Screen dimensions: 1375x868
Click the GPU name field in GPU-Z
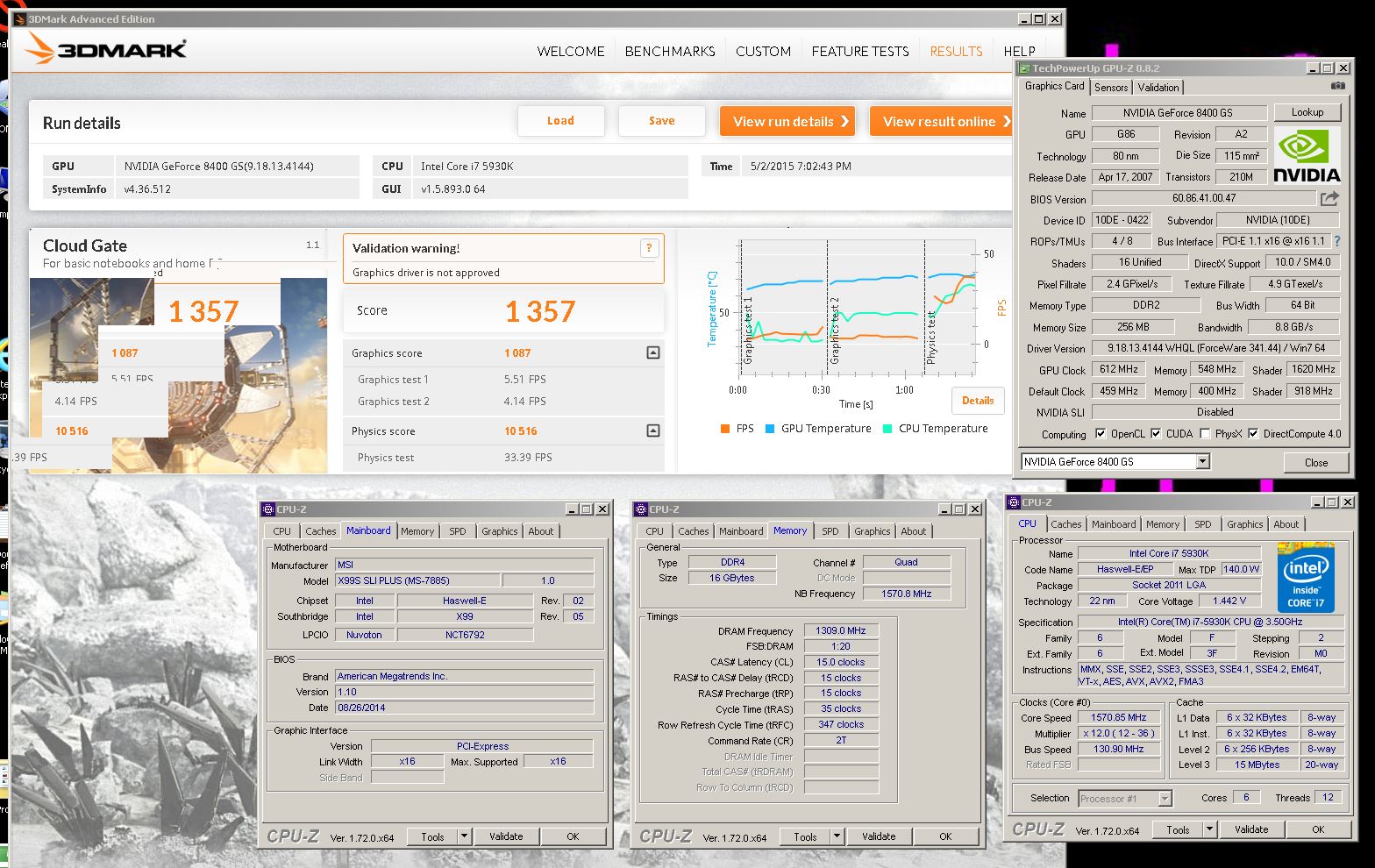point(1178,112)
